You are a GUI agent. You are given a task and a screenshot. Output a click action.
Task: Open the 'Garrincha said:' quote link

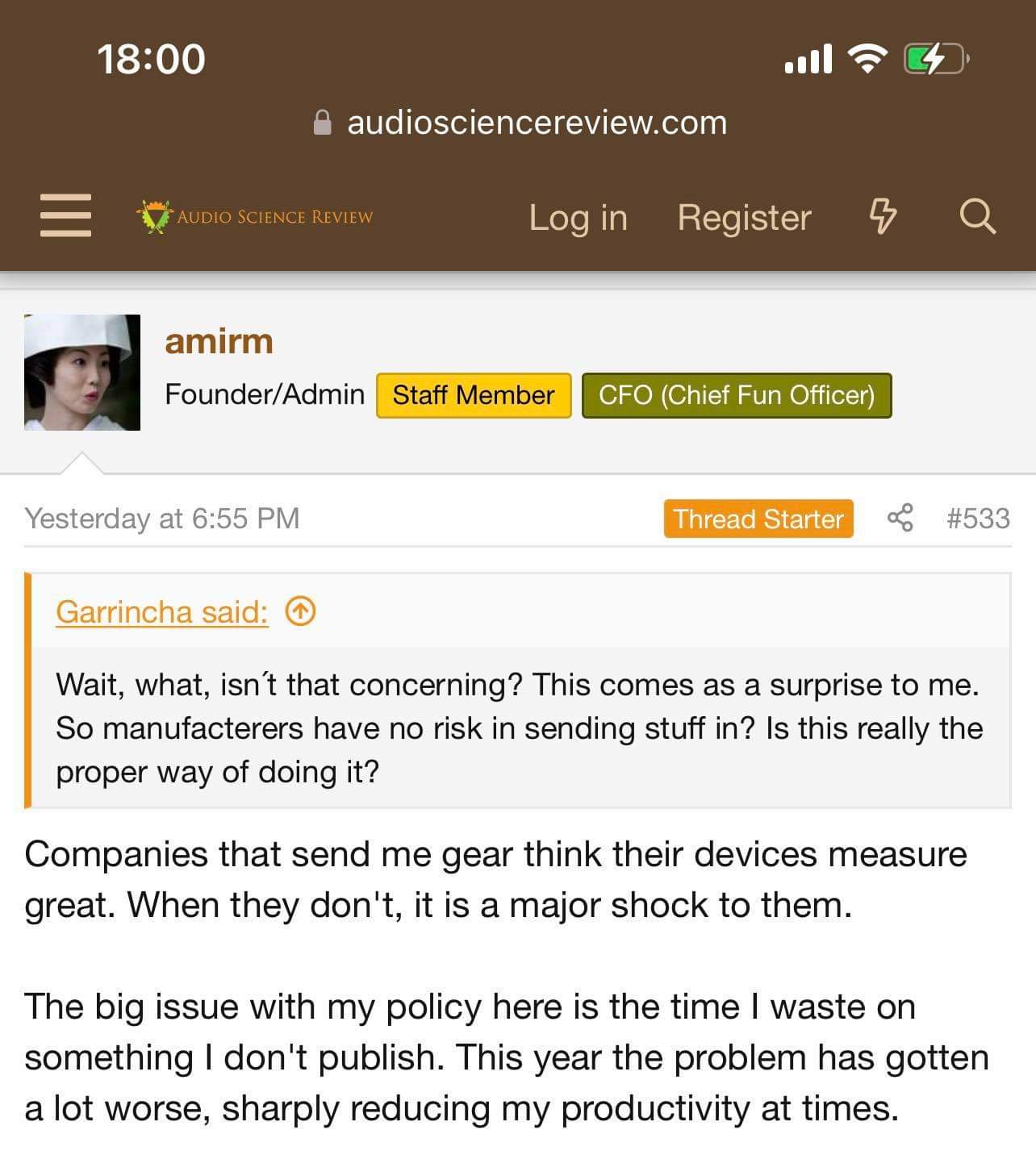pyautogui.click(x=161, y=612)
